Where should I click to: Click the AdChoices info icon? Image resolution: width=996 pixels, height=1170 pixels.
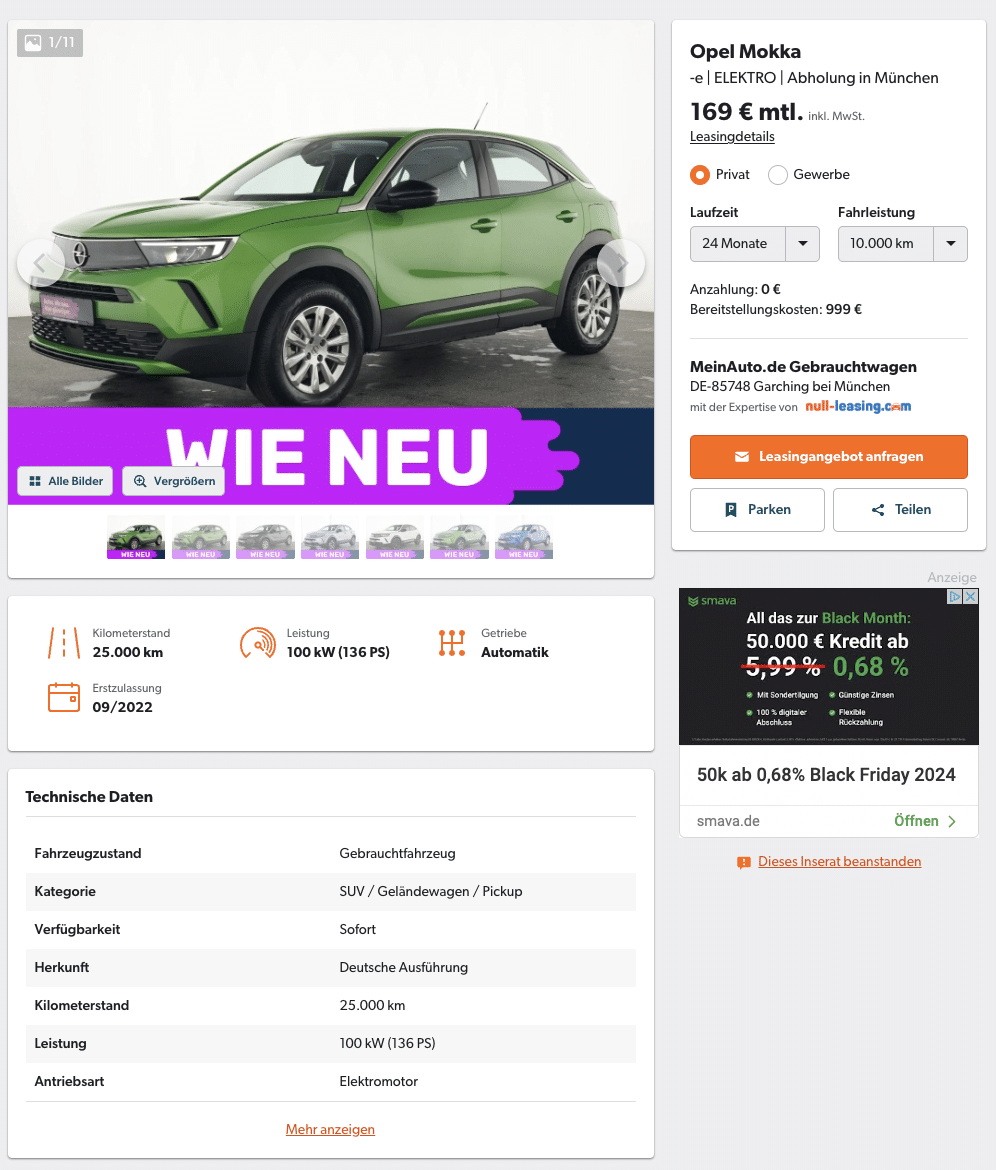click(x=954, y=596)
